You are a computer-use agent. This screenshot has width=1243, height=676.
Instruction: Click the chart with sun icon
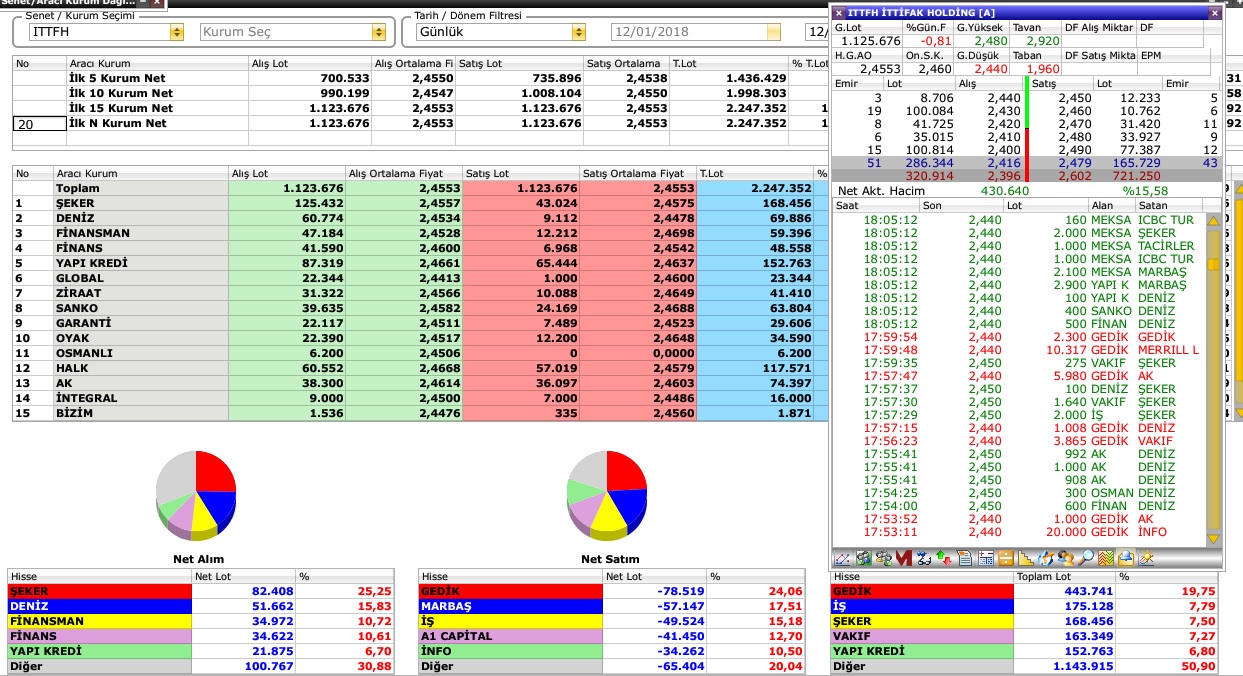coord(1146,559)
